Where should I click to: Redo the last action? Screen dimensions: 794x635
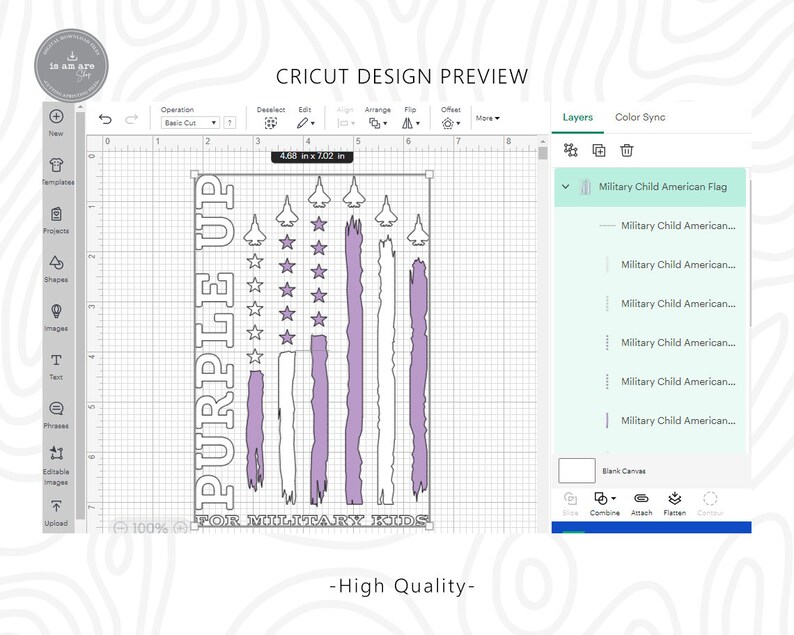(132, 119)
